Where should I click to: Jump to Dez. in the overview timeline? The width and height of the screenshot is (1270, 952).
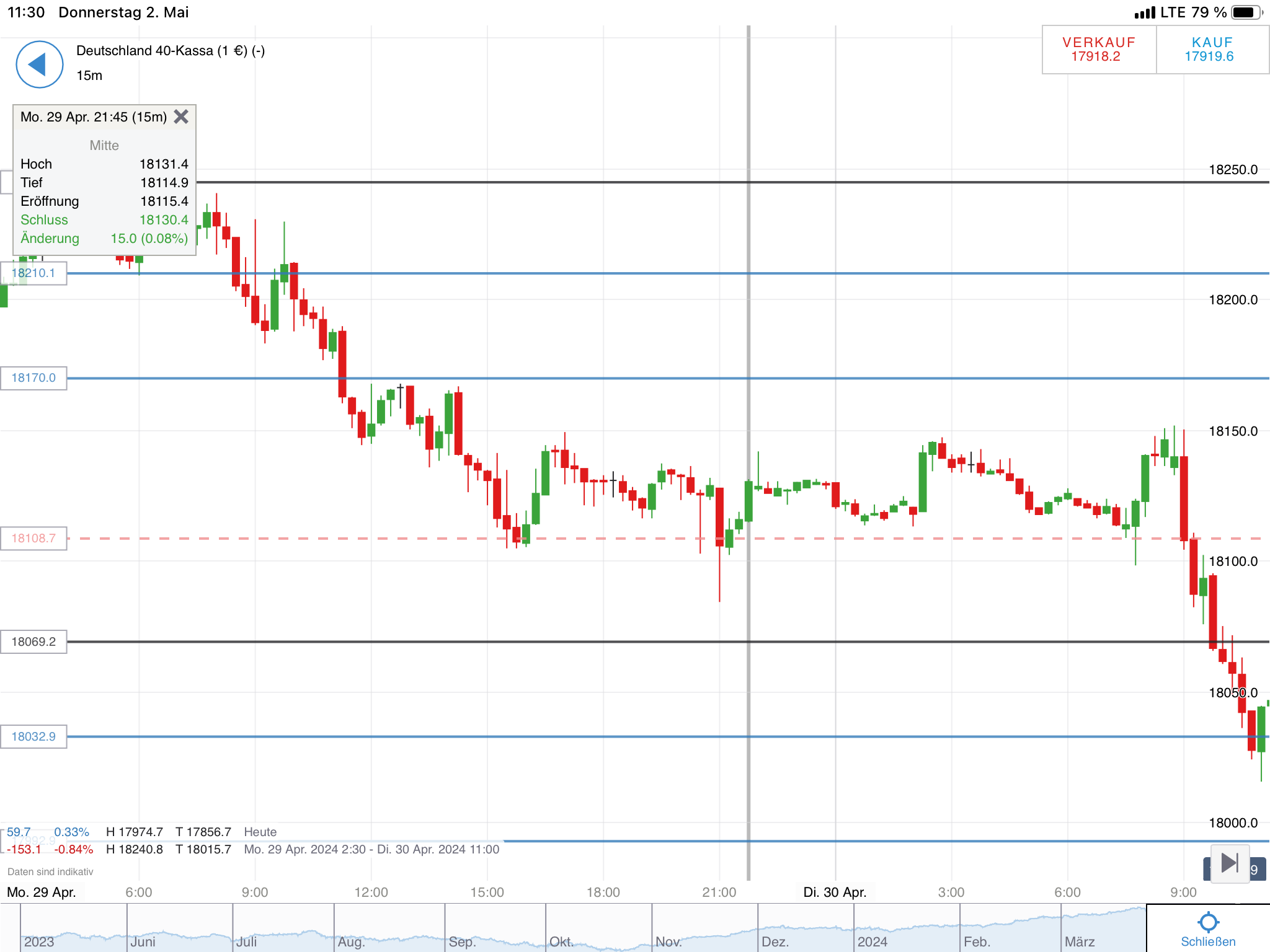[x=775, y=941]
